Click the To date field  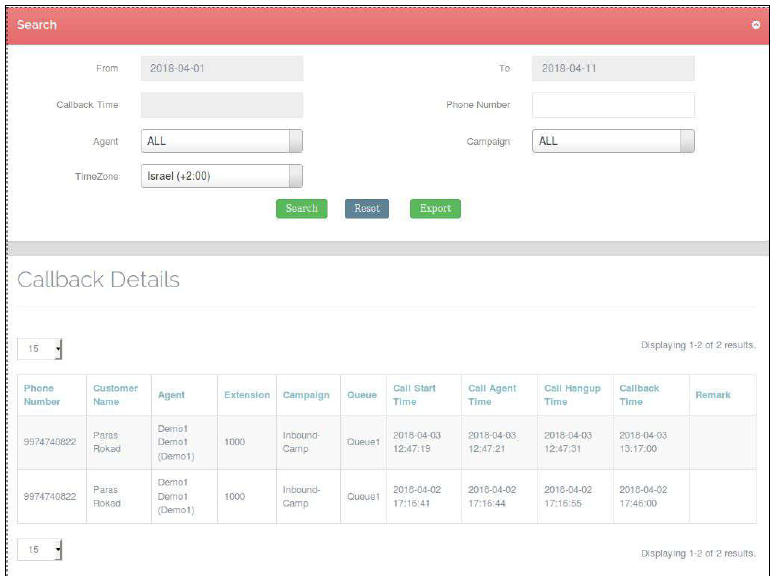612,69
